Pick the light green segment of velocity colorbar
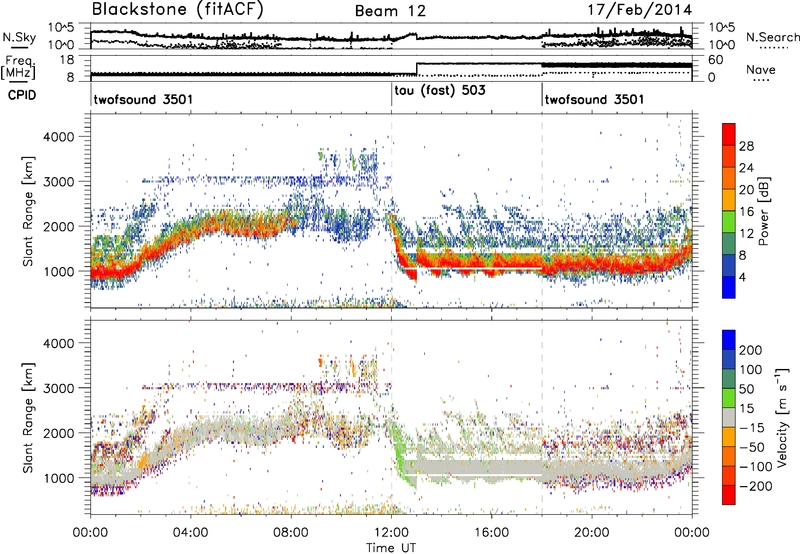The height and width of the screenshot is (554, 800). click(729, 398)
